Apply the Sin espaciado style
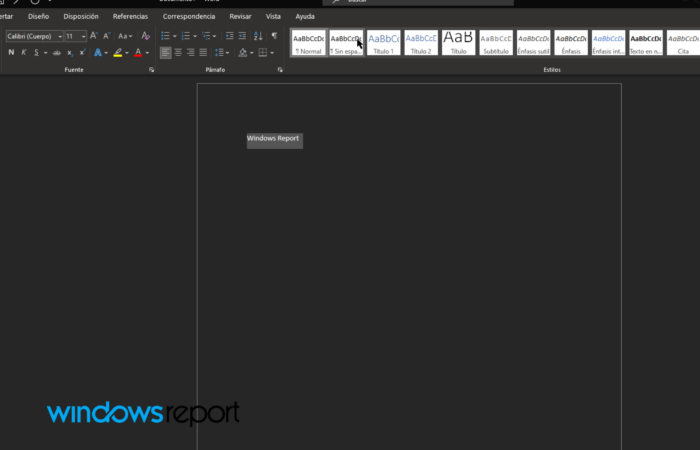 346,43
